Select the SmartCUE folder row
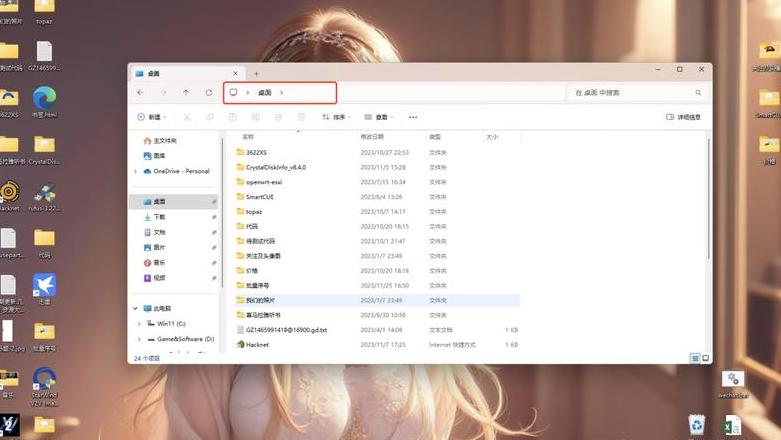 [x=377, y=197]
